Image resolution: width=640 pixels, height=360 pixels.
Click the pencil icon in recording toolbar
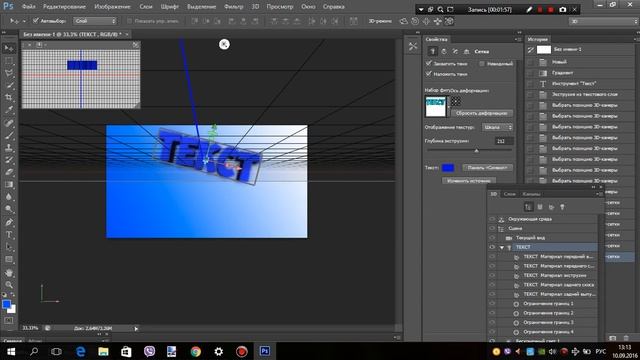pos(529,9)
